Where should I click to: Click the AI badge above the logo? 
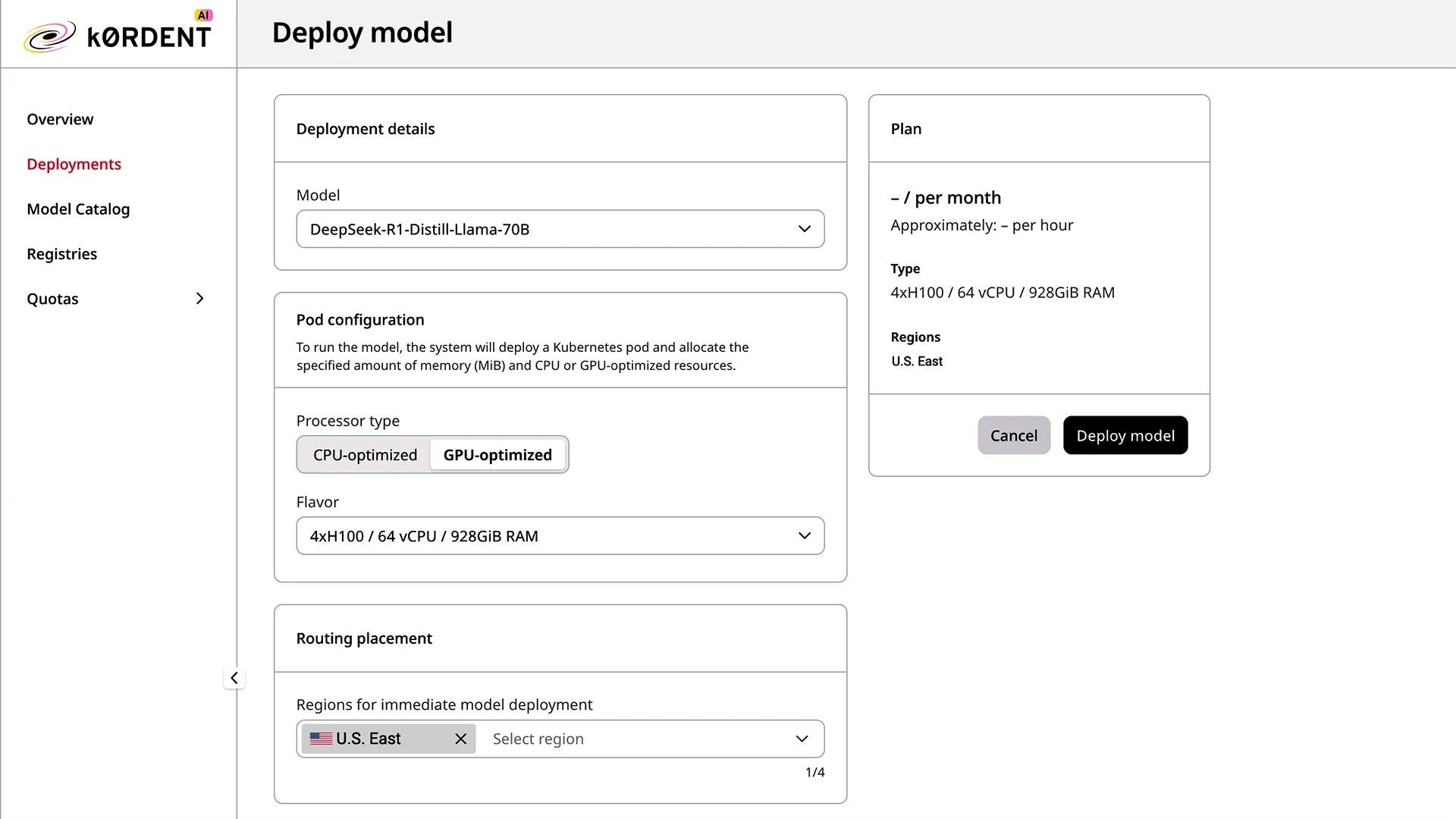pyautogui.click(x=203, y=15)
